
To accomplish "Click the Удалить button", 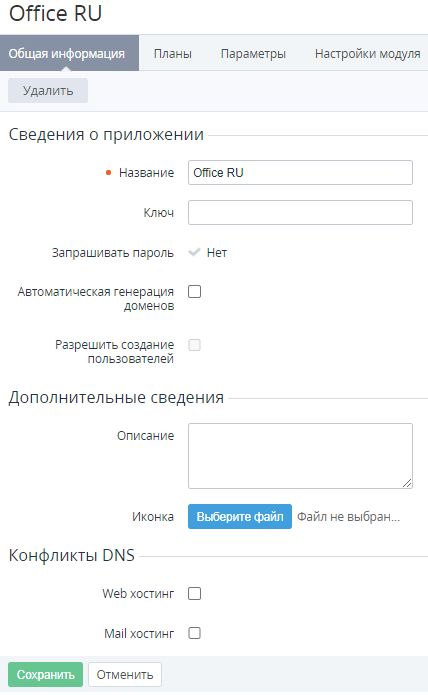I will point(48,91).
